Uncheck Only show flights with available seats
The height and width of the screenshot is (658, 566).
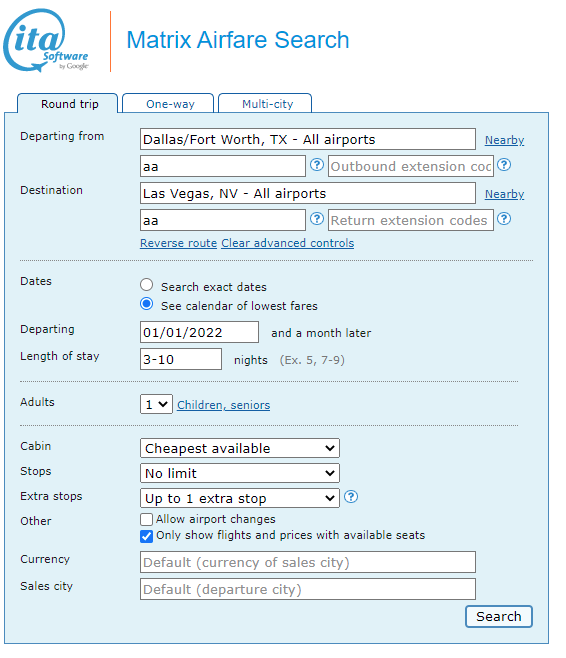click(x=146, y=536)
